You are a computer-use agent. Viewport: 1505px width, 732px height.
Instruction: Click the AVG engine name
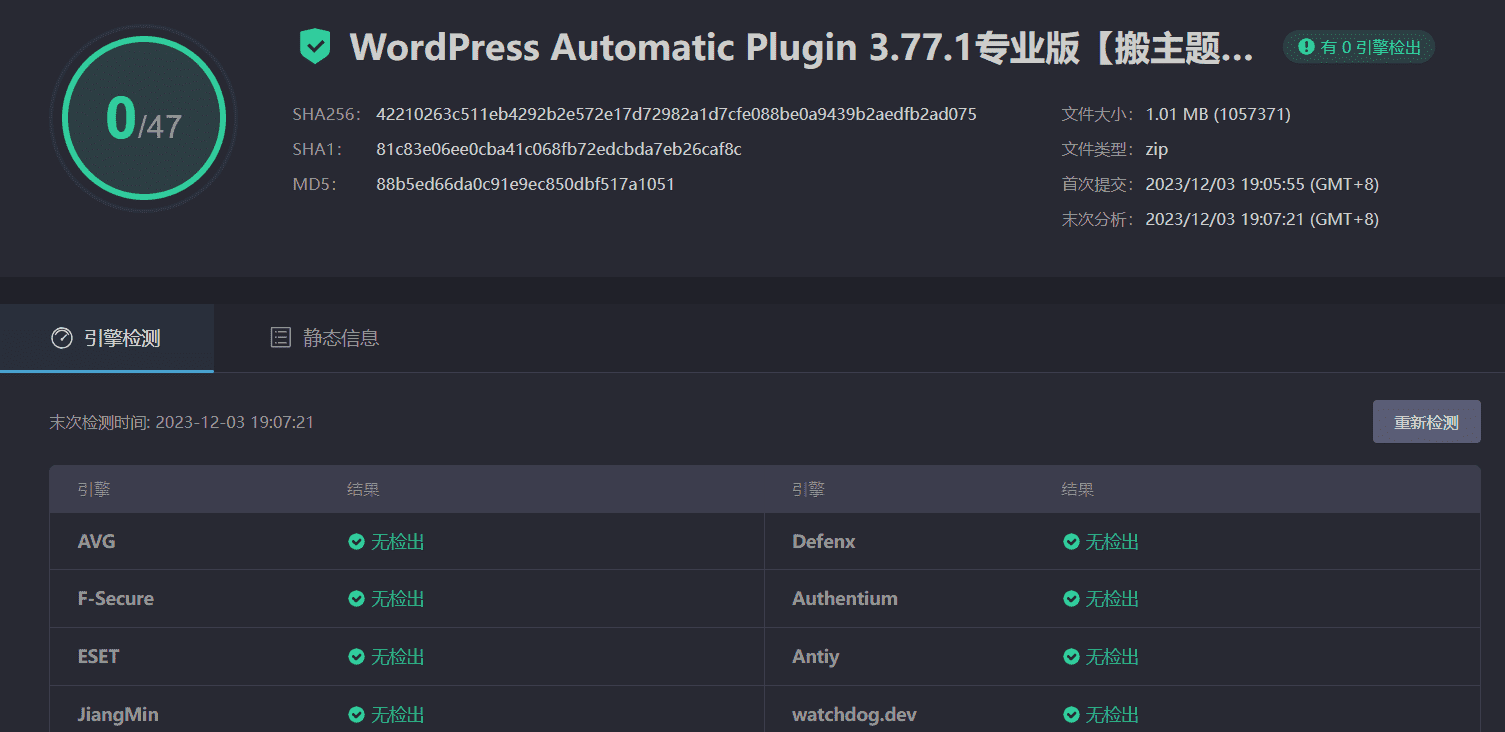click(97, 542)
